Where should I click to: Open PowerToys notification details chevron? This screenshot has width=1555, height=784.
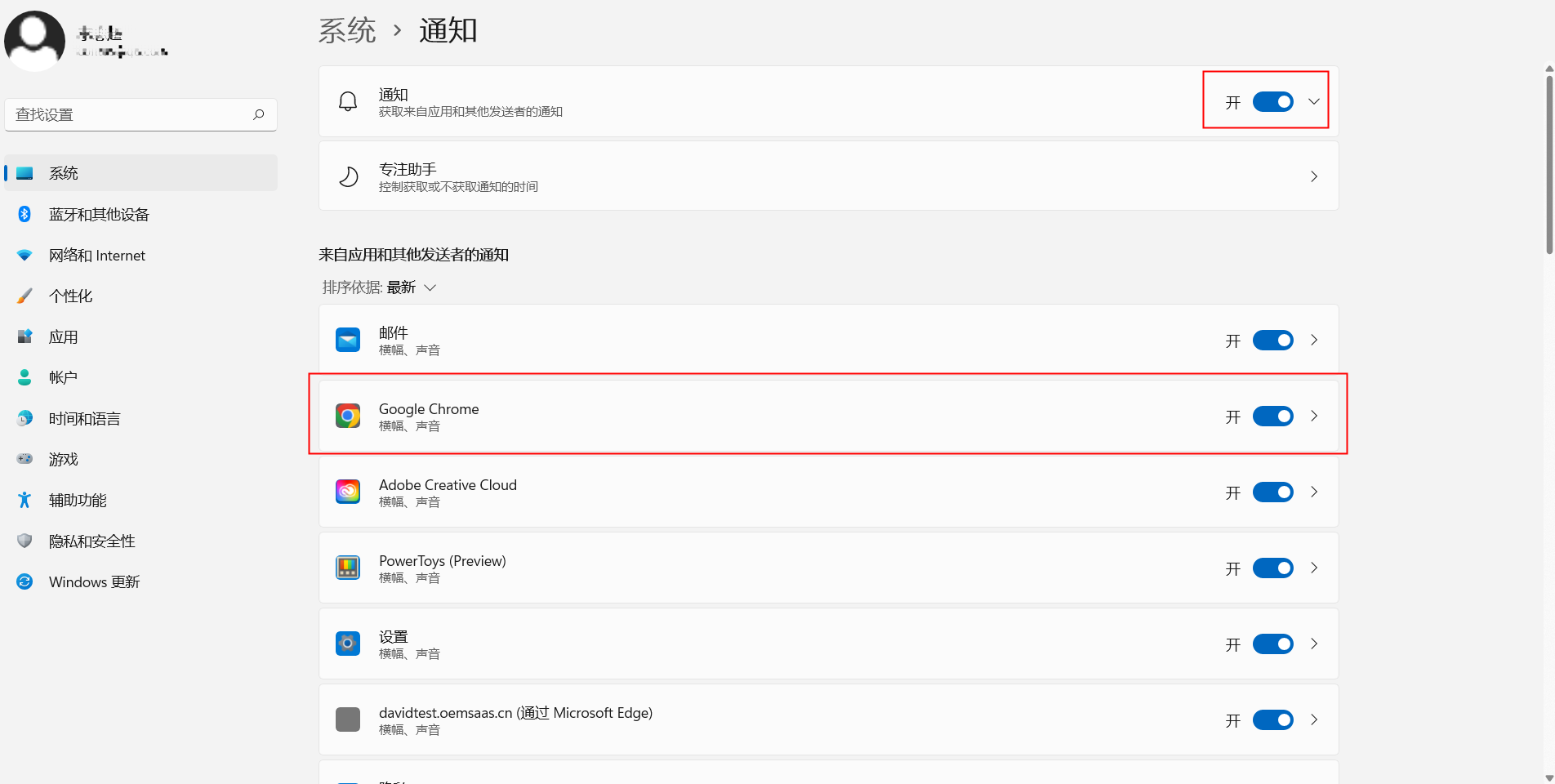coord(1314,568)
